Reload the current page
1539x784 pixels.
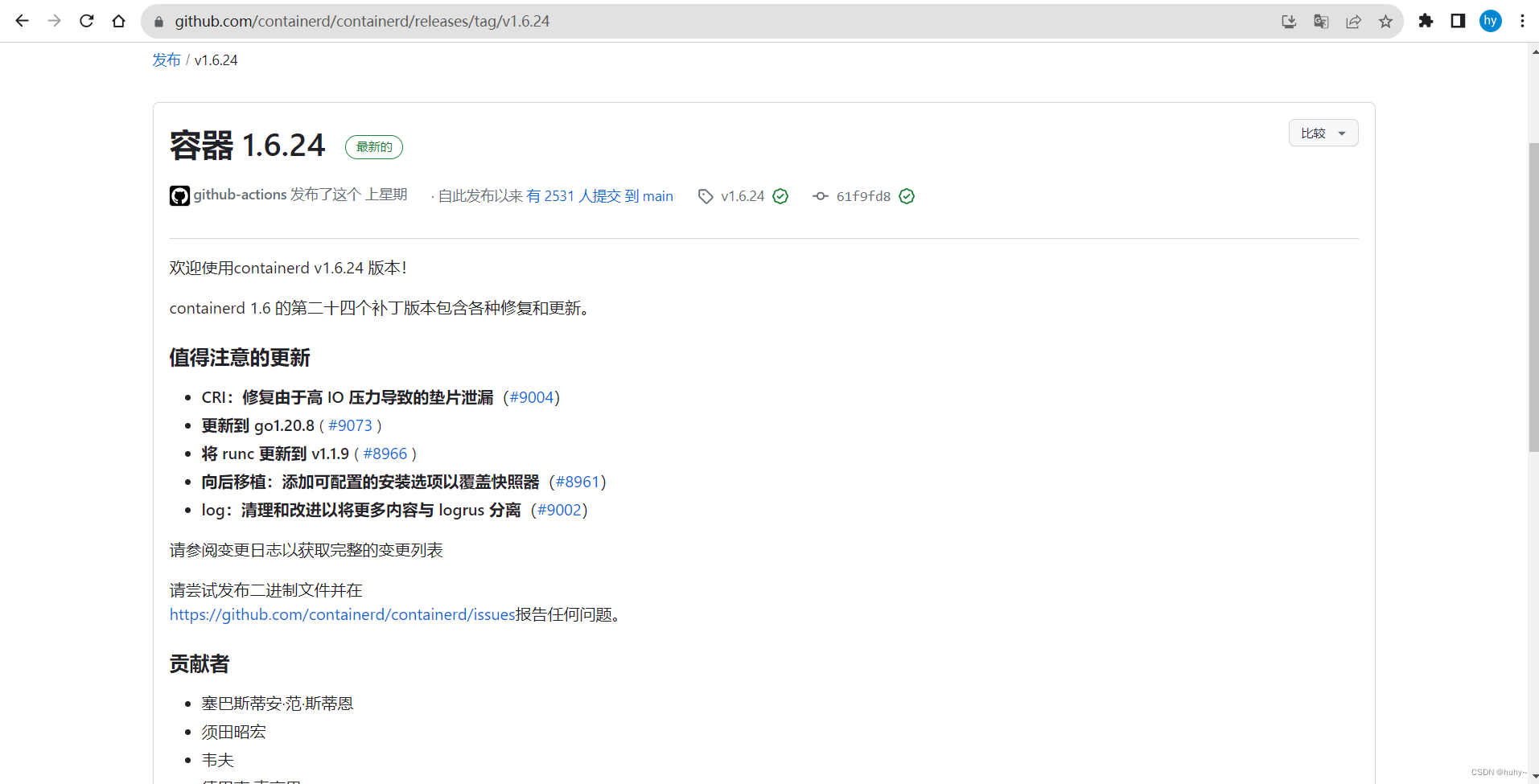86,21
